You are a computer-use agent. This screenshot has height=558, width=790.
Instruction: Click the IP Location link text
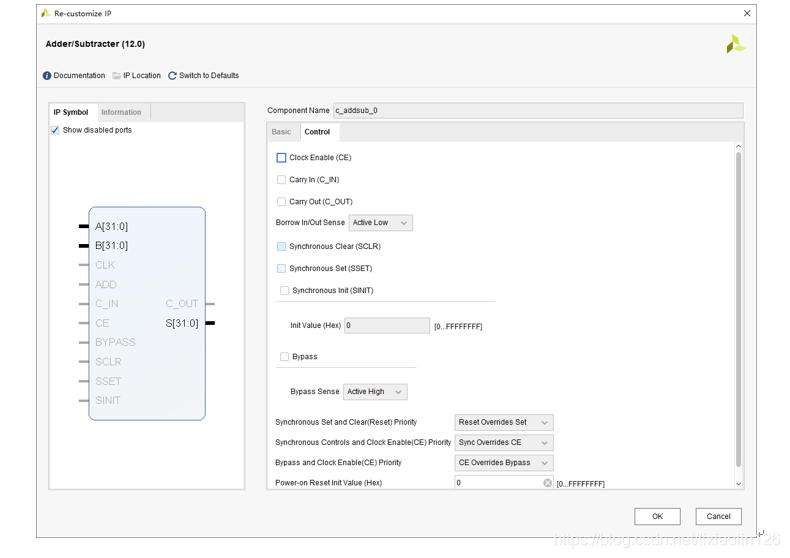point(142,76)
